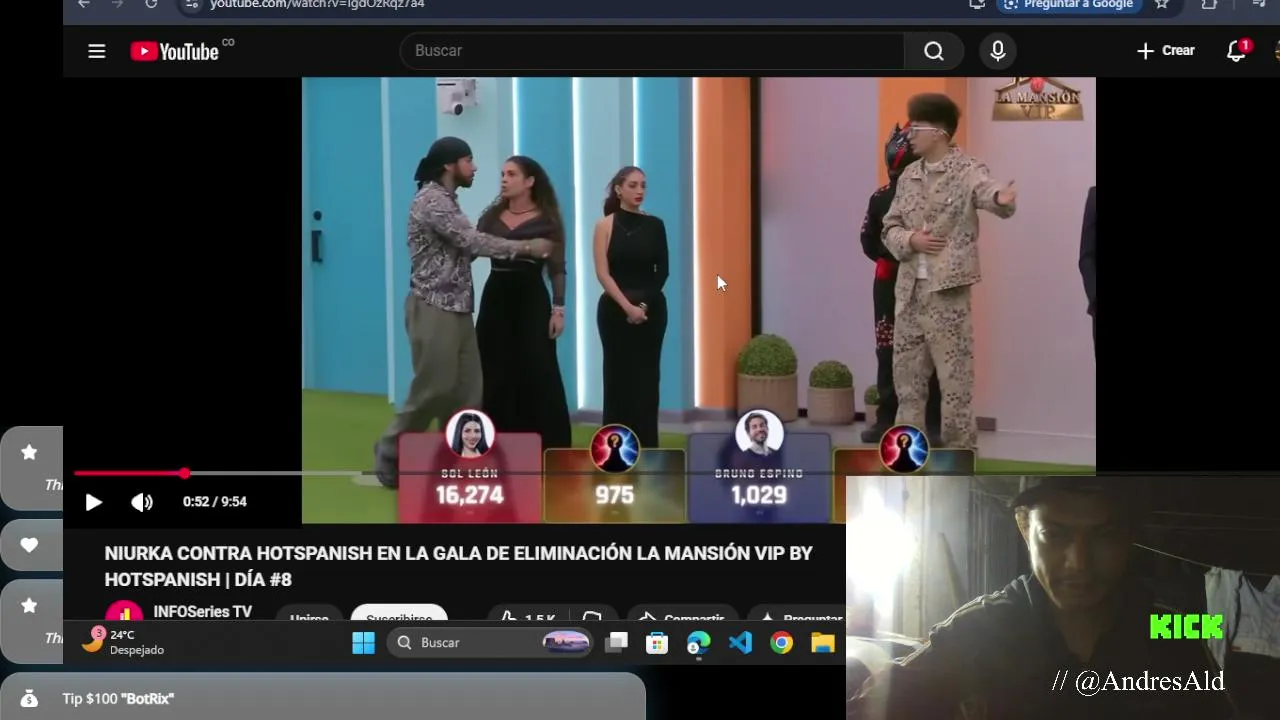Focus the YouTube Buscar search field

point(652,51)
